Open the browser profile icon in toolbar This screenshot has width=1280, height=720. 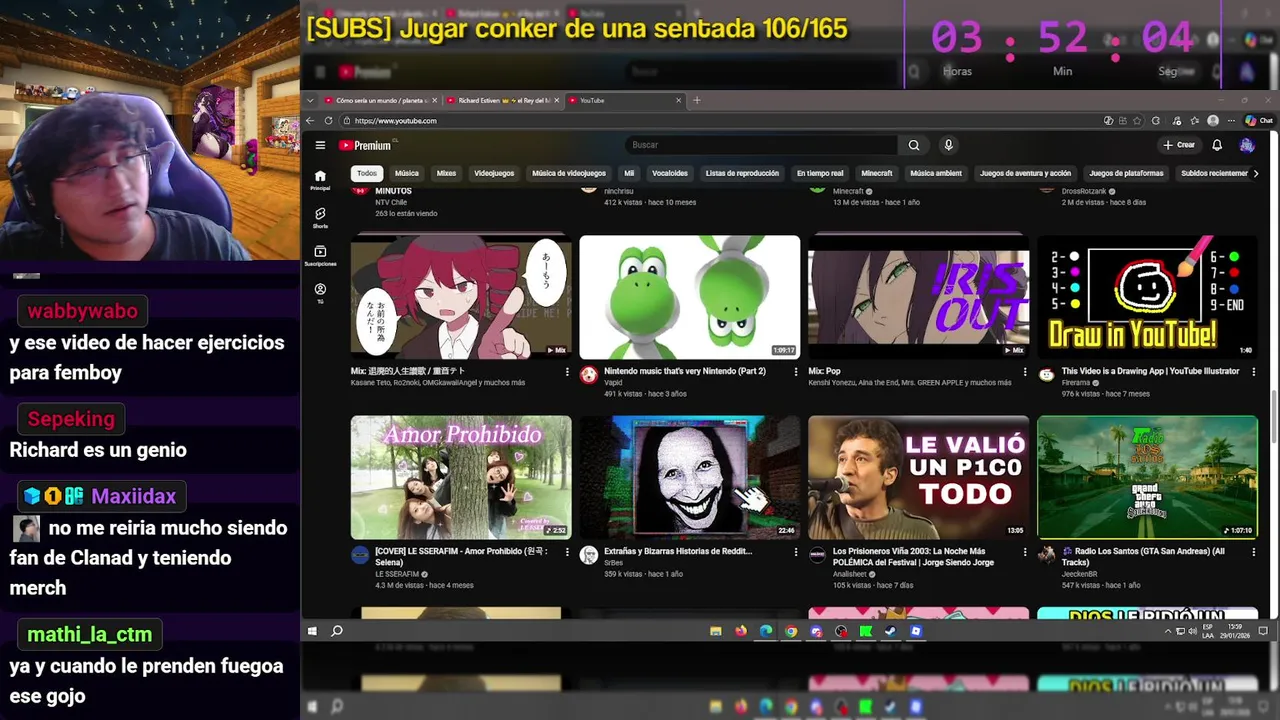coord(1213,120)
